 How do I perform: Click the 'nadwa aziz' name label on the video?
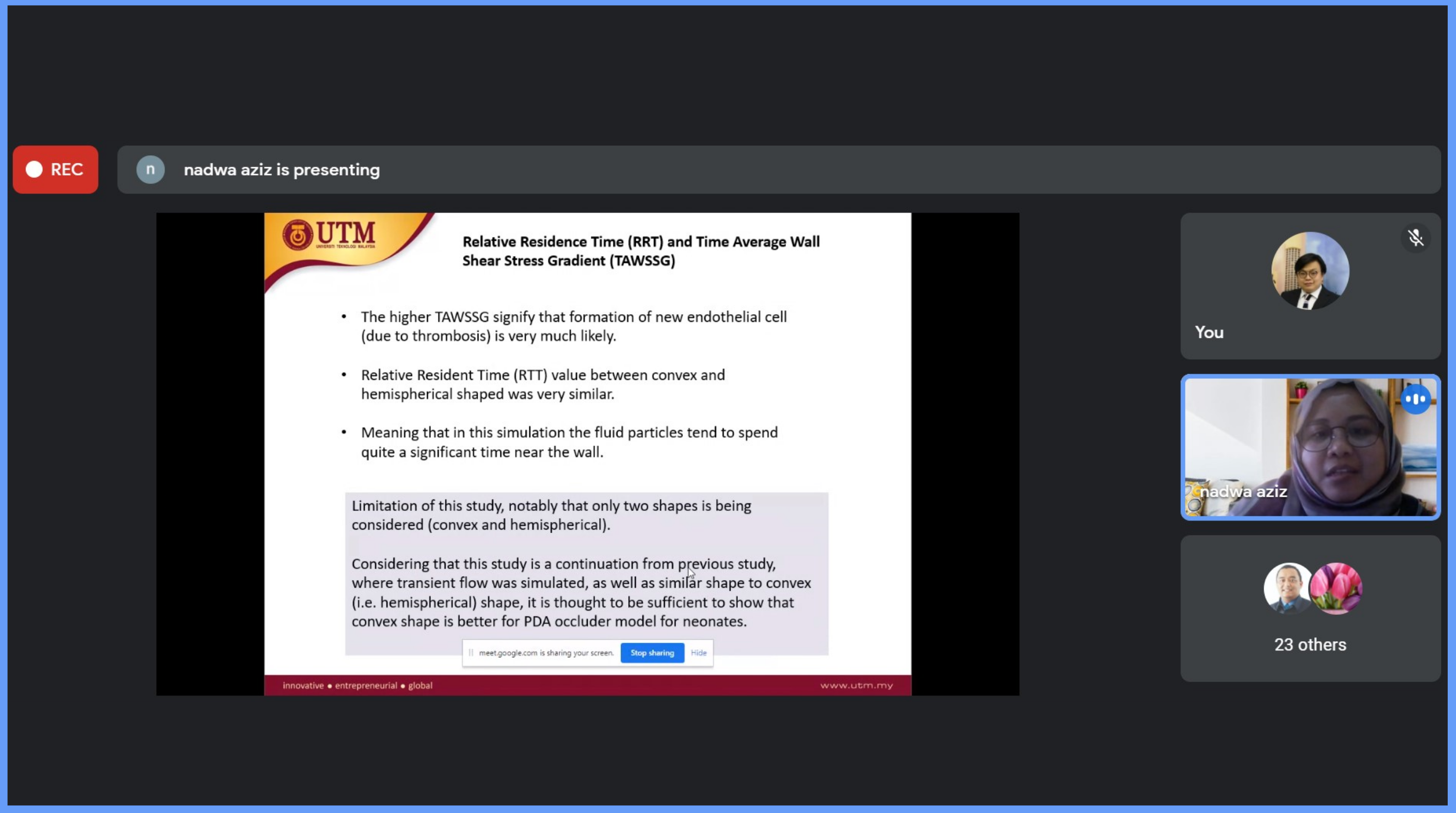(x=1243, y=491)
